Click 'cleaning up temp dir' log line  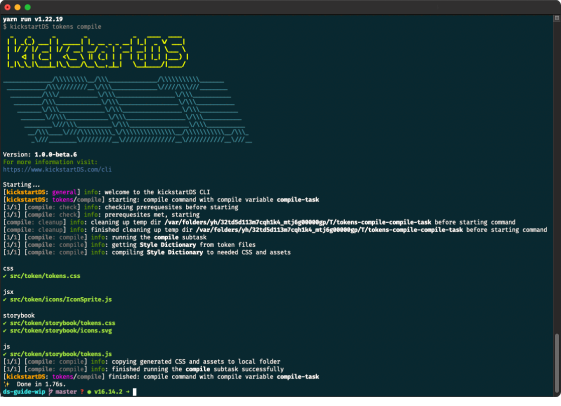259,222
